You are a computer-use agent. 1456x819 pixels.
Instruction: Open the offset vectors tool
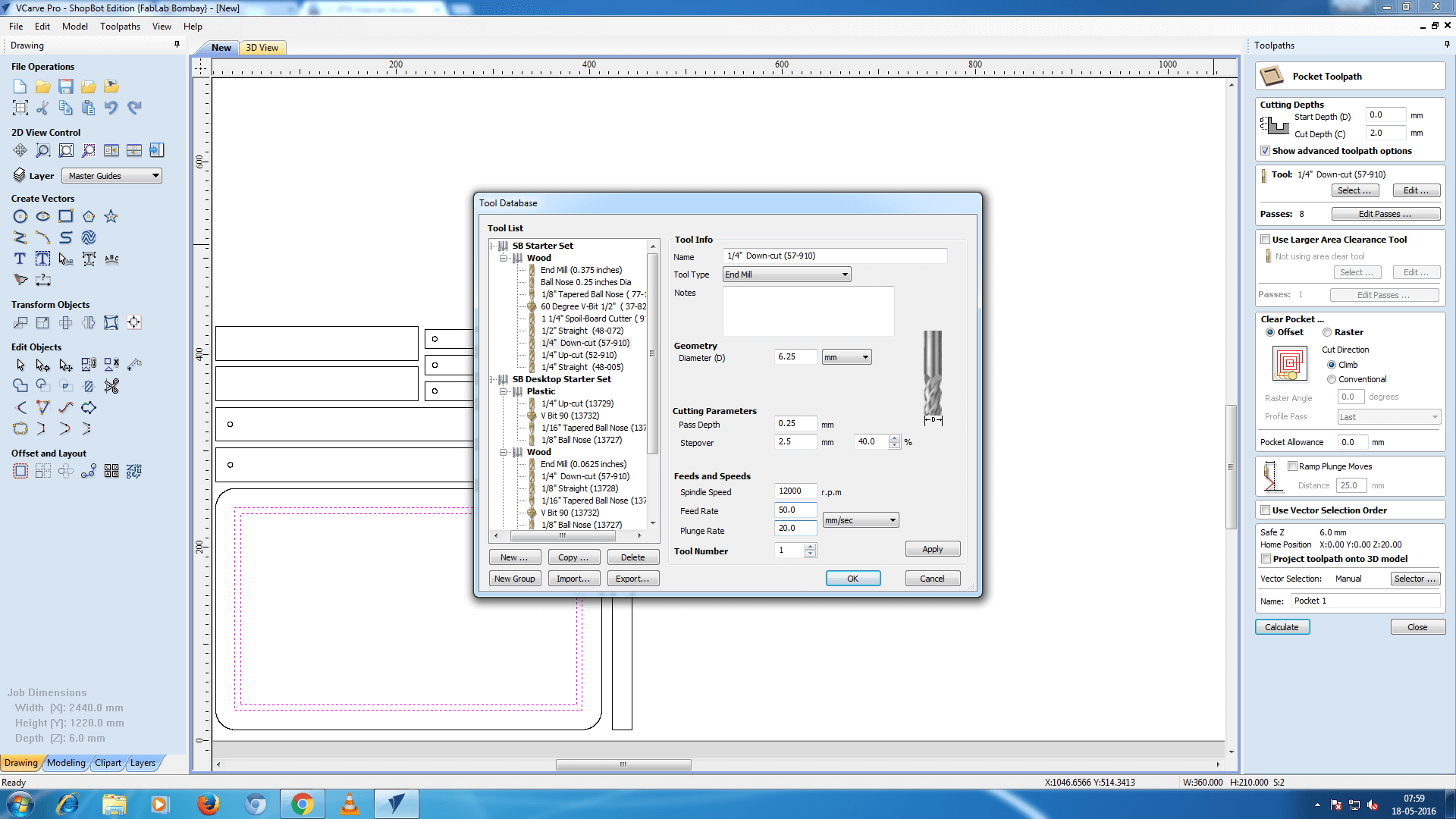[x=20, y=472]
